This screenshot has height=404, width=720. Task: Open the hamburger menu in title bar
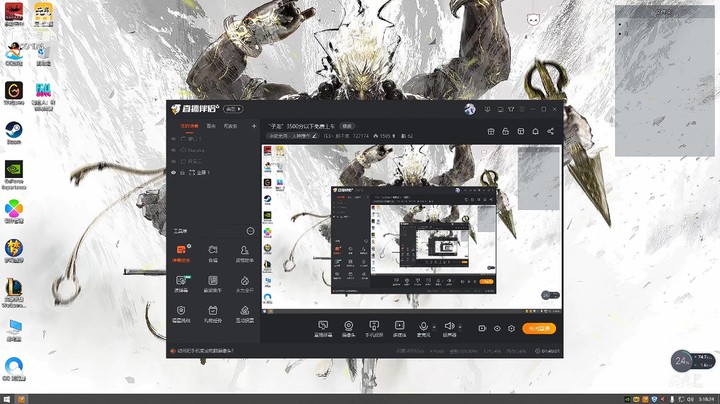coord(522,109)
